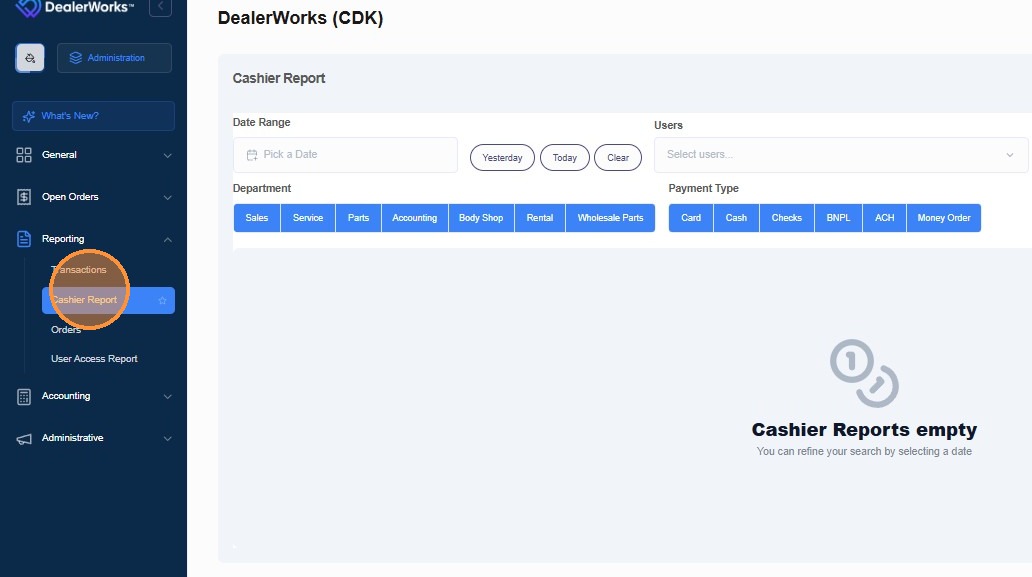Click the Users dropdown arrow
Viewport: 1032px width, 577px height.
pos(1010,155)
